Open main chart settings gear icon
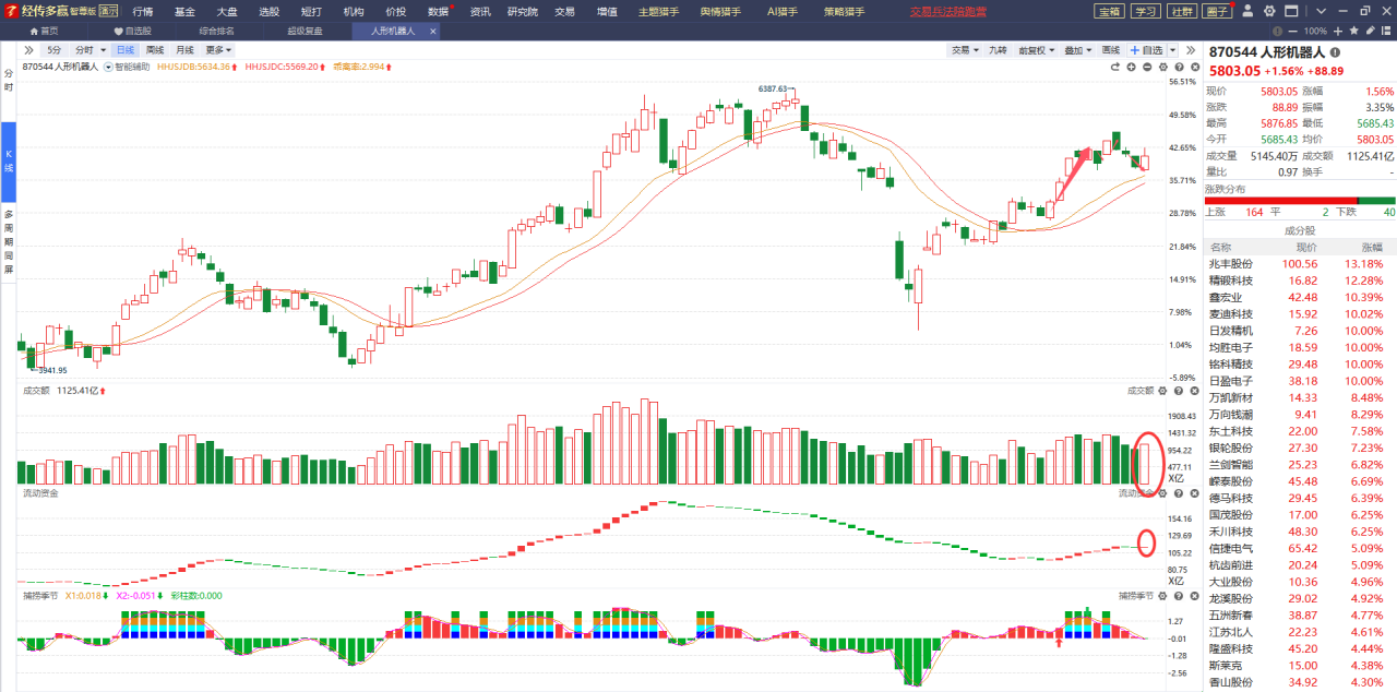The image size is (1397, 693). (x=1163, y=67)
